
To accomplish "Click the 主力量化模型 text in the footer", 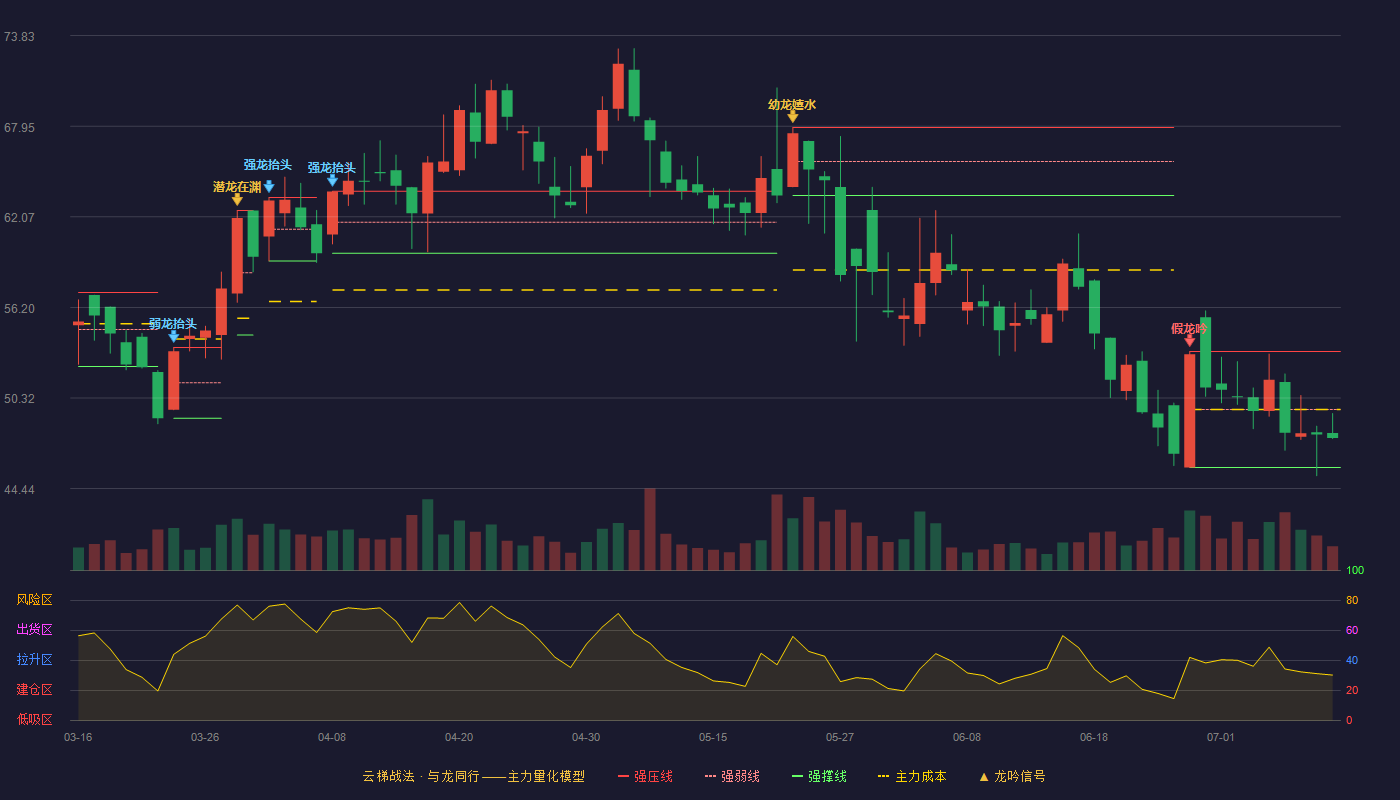I will tap(546, 776).
